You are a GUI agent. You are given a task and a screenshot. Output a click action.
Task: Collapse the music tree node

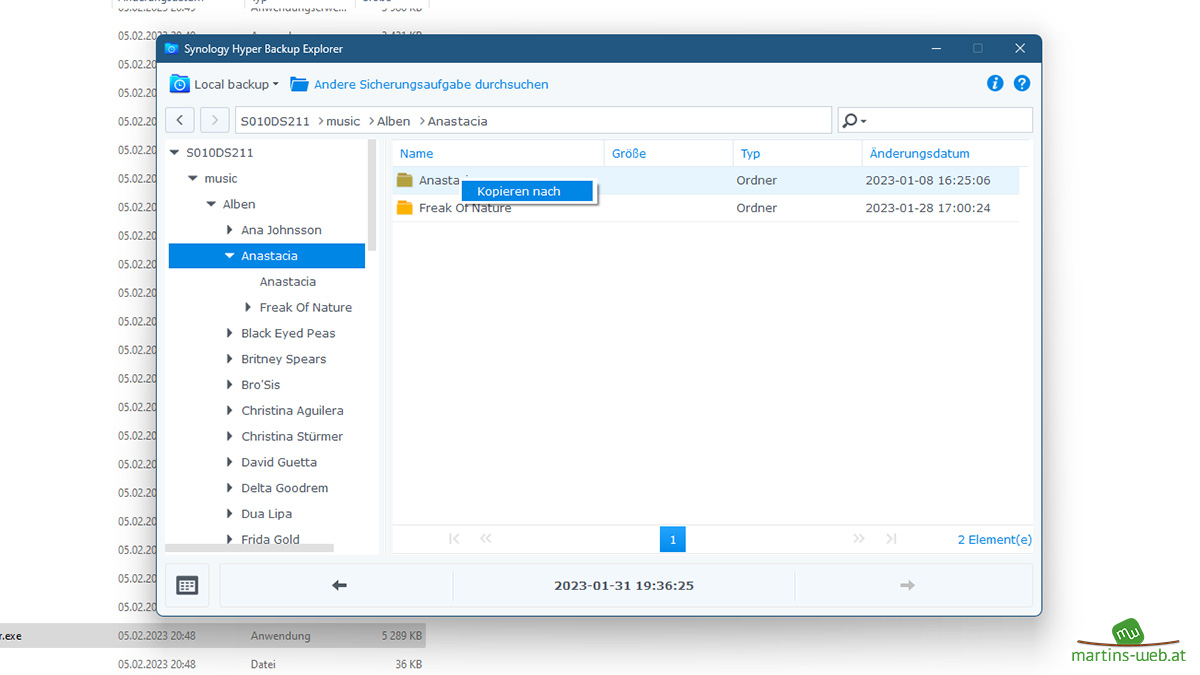pyautogui.click(x=193, y=179)
